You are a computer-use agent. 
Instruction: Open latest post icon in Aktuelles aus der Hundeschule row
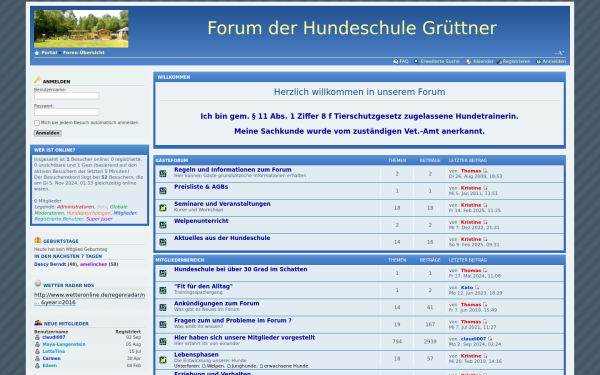coord(485,239)
